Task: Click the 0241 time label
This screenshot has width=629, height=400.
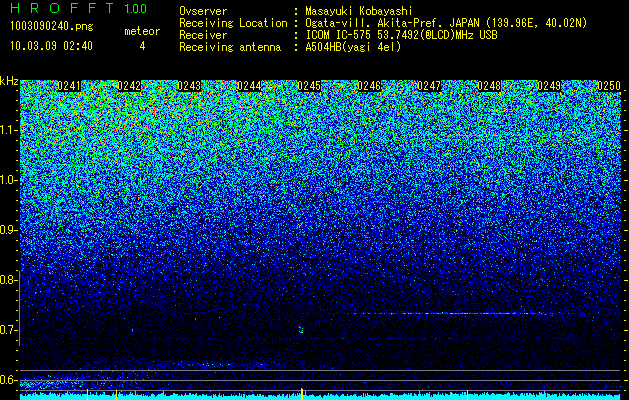Action: 69,86
